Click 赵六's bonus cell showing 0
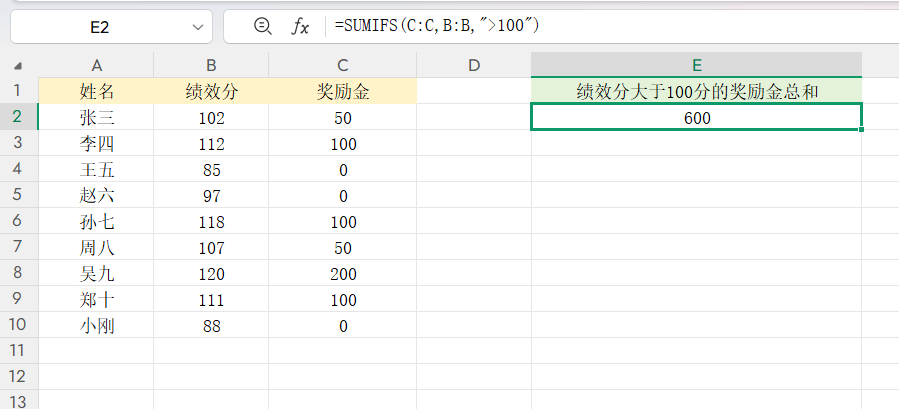899x409 pixels. pyautogui.click(x=343, y=195)
